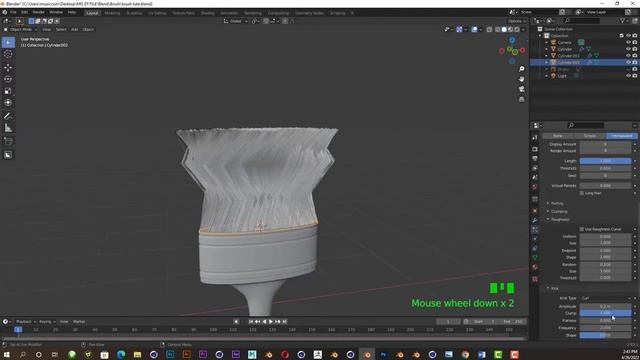The image size is (640, 360).
Task: Select None children type button
Action: [x=558, y=136]
